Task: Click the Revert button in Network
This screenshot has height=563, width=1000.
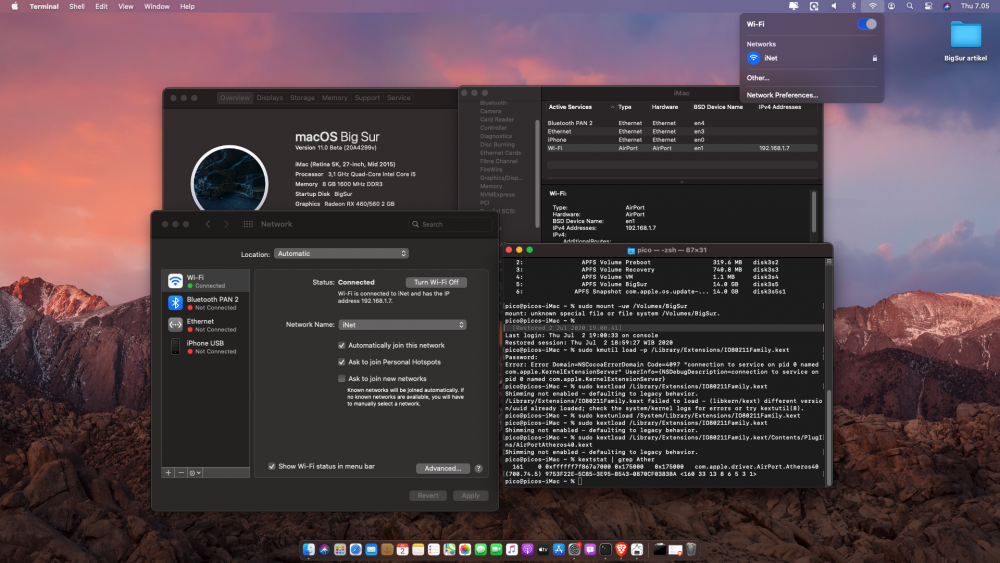Action: (428, 495)
